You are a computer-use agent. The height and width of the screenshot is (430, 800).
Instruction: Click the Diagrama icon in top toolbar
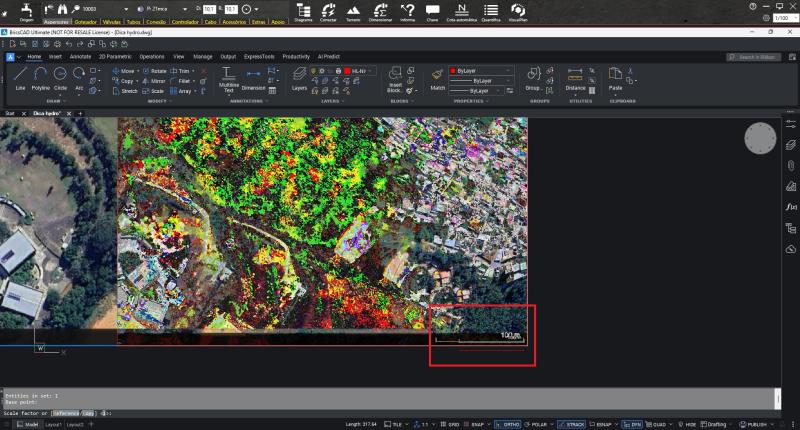[x=303, y=11]
